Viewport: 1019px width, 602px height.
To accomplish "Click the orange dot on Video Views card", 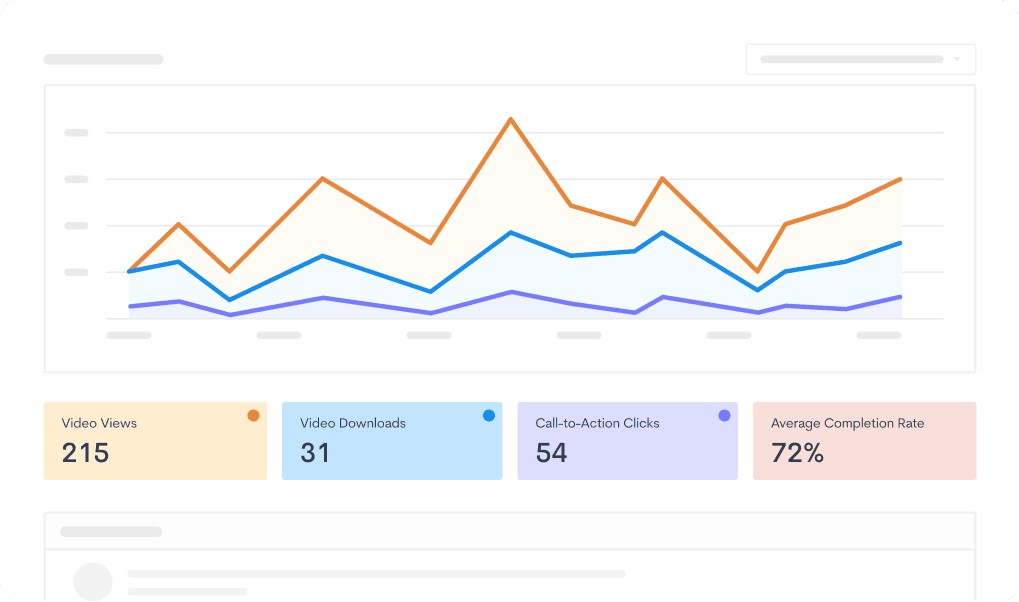I will pyautogui.click(x=253, y=415).
